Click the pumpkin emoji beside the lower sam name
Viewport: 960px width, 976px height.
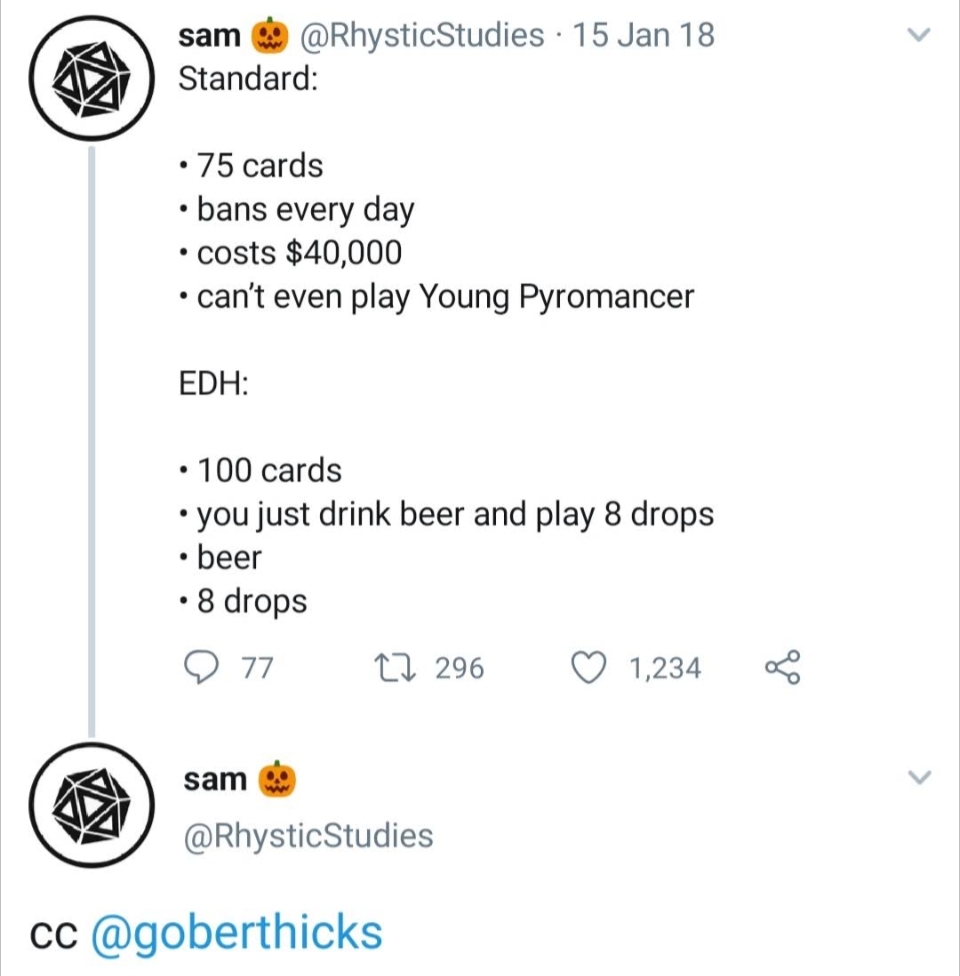277,779
